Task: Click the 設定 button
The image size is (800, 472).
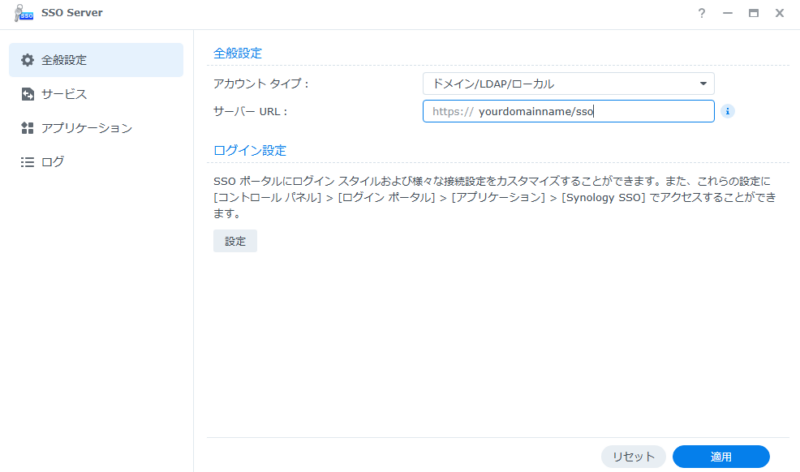Action: (x=235, y=241)
